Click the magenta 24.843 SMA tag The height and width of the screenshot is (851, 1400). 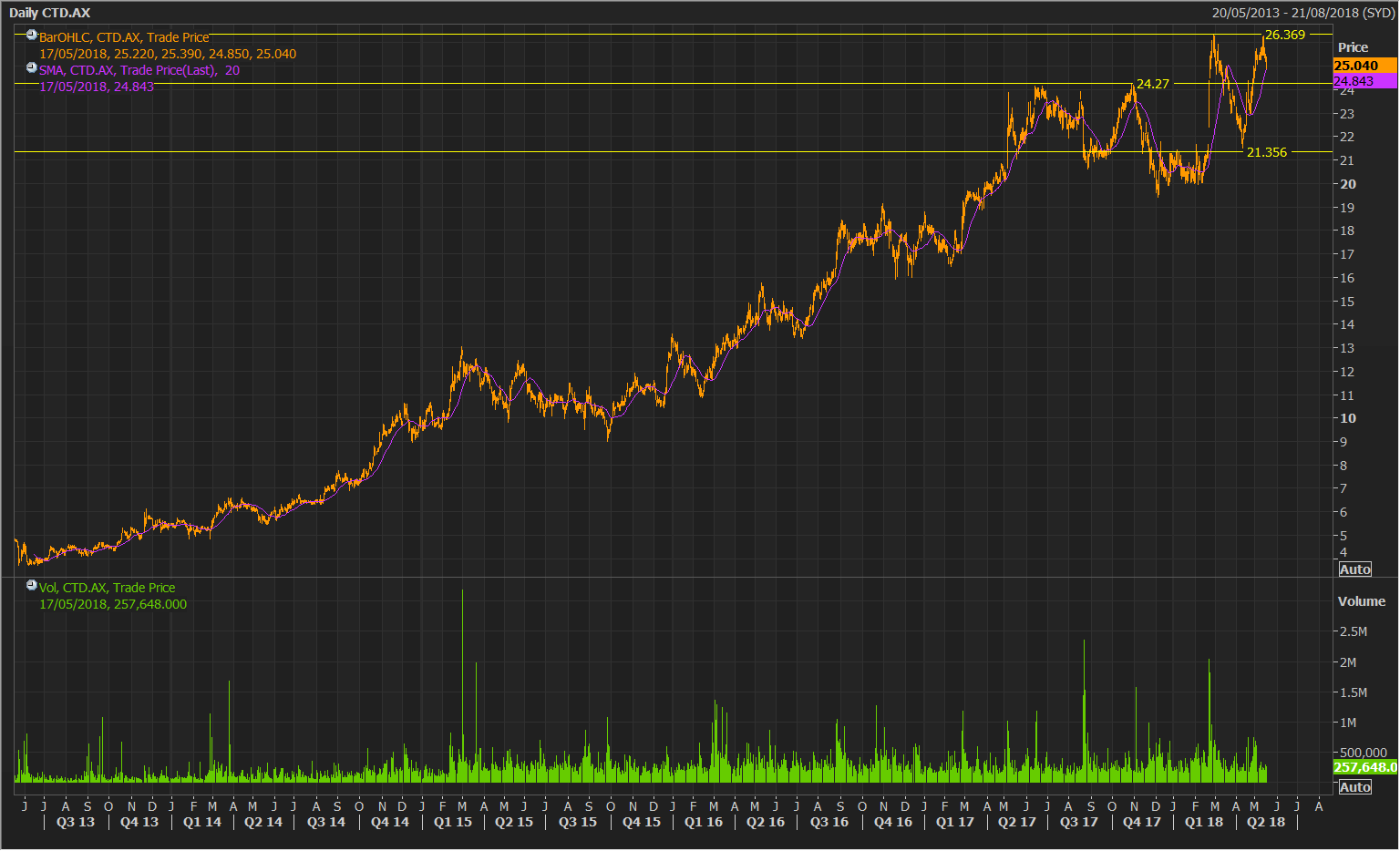pyautogui.click(x=1364, y=81)
